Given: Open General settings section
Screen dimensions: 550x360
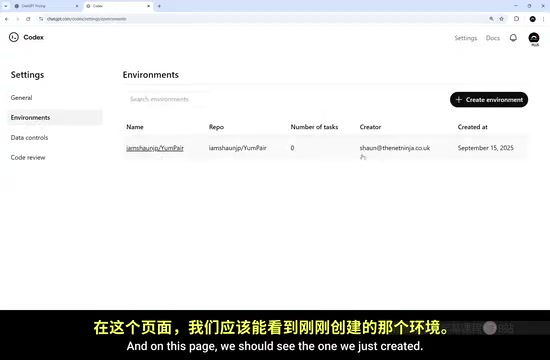Looking at the screenshot, I should 21,98.
